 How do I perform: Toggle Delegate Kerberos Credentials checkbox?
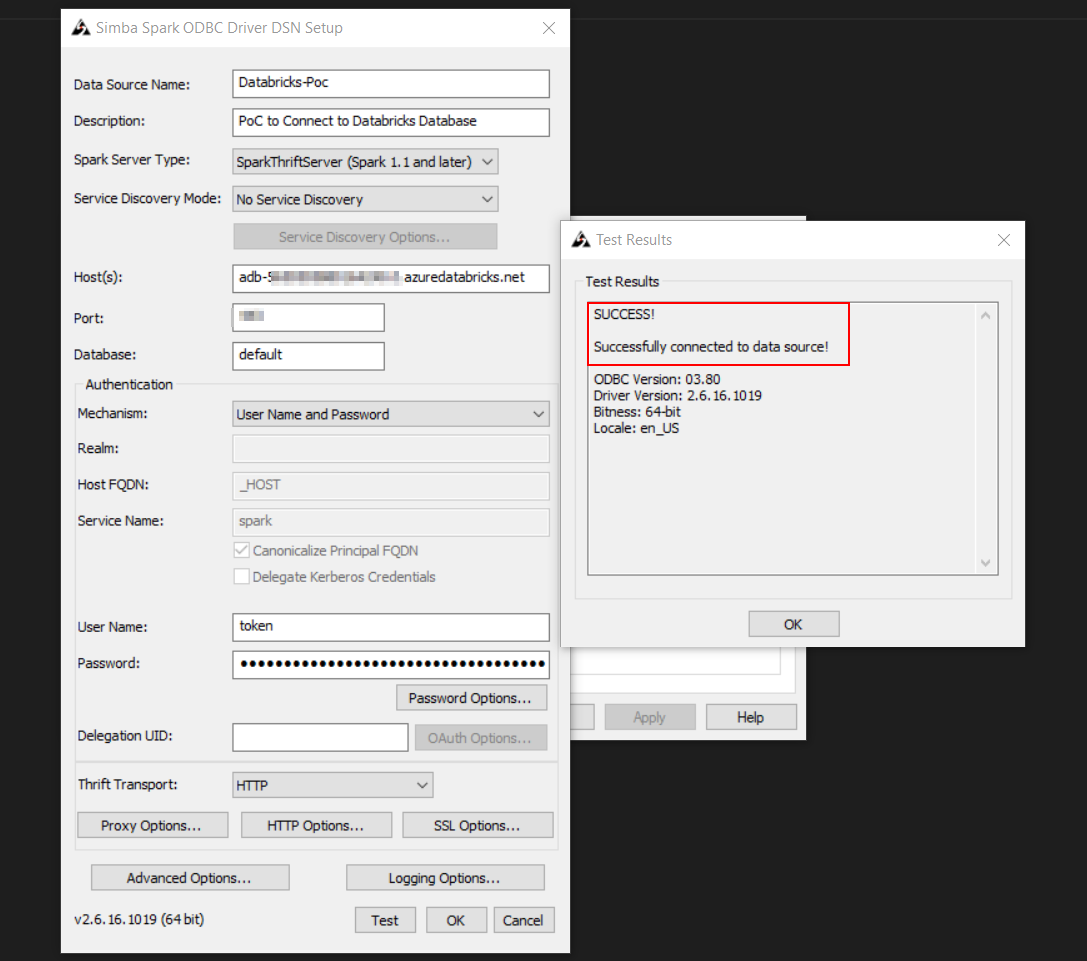pyautogui.click(x=241, y=577)
